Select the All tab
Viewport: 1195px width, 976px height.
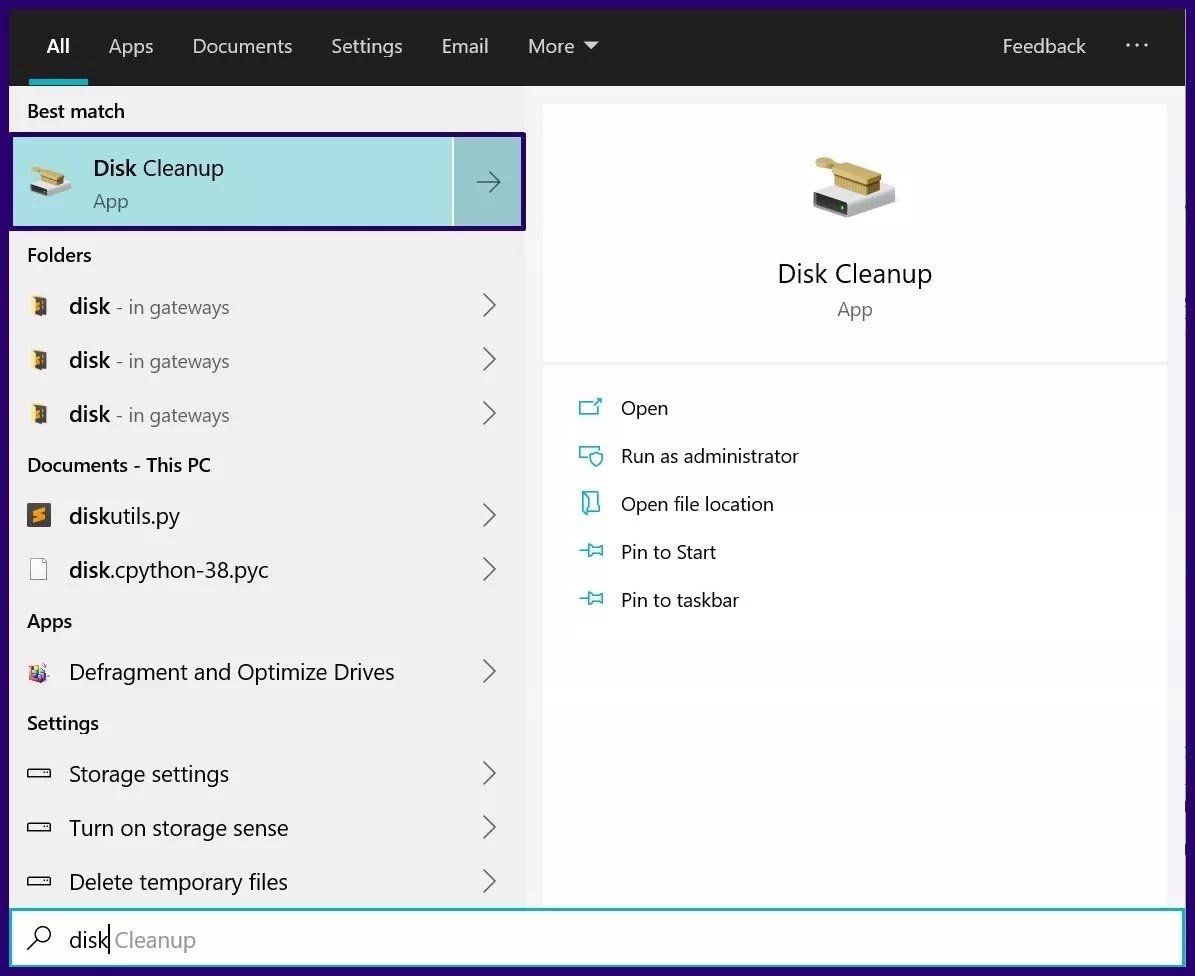[58, 46]
